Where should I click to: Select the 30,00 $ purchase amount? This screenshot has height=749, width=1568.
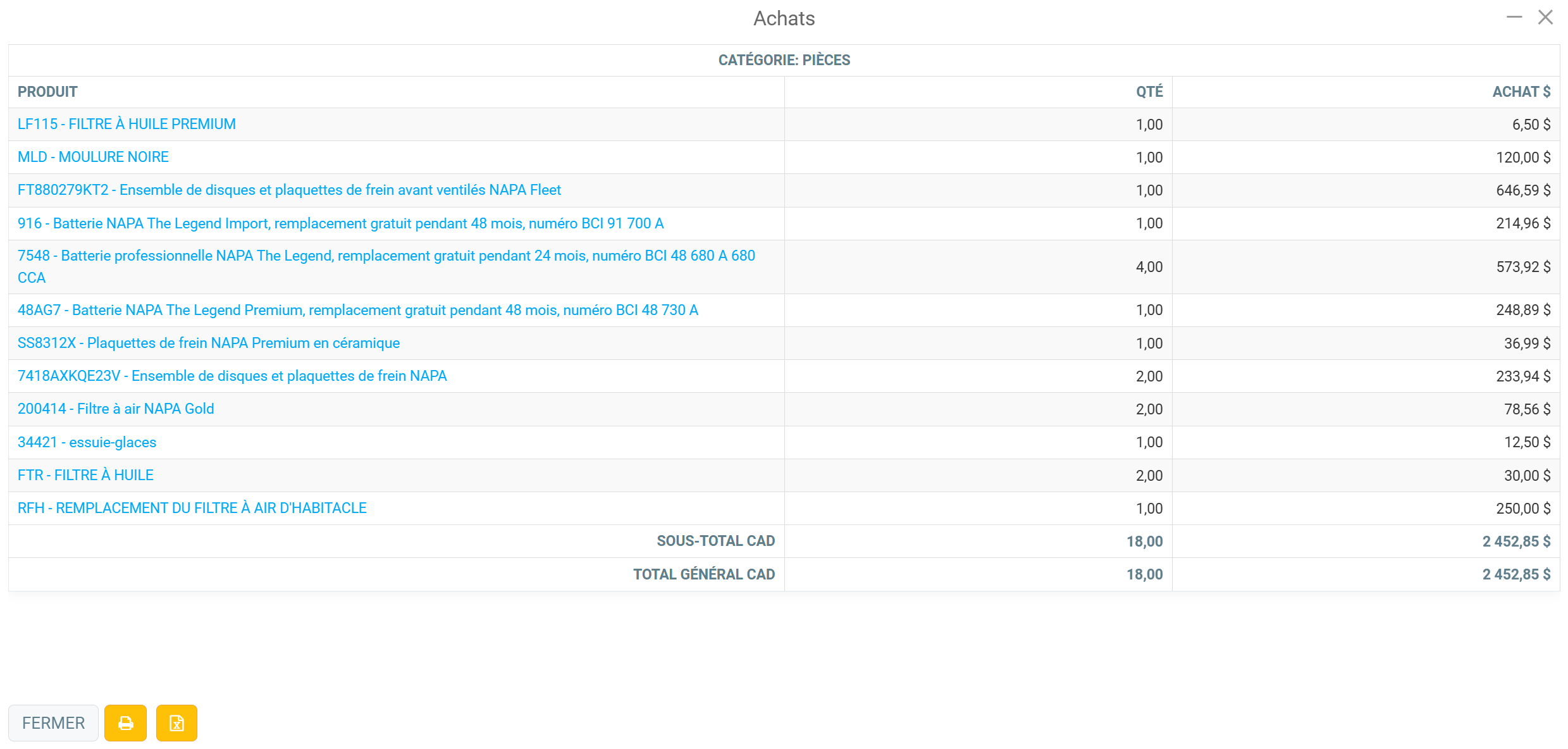[x=1527, y=476]
